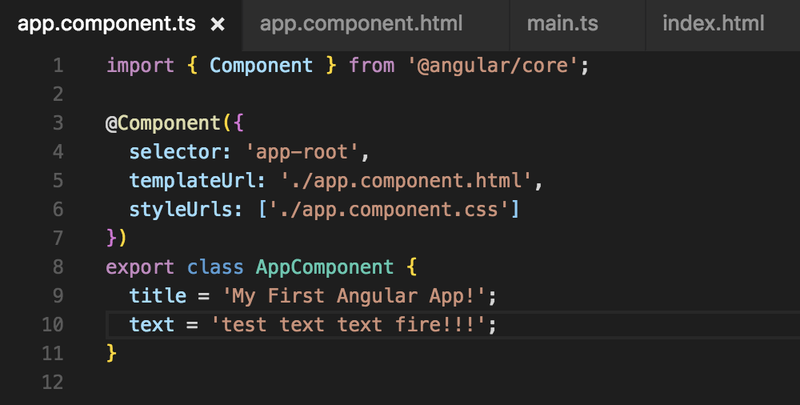Click line number 12 in the gutter
Viewport: 800px width, 405px height.
pos(53,383)
